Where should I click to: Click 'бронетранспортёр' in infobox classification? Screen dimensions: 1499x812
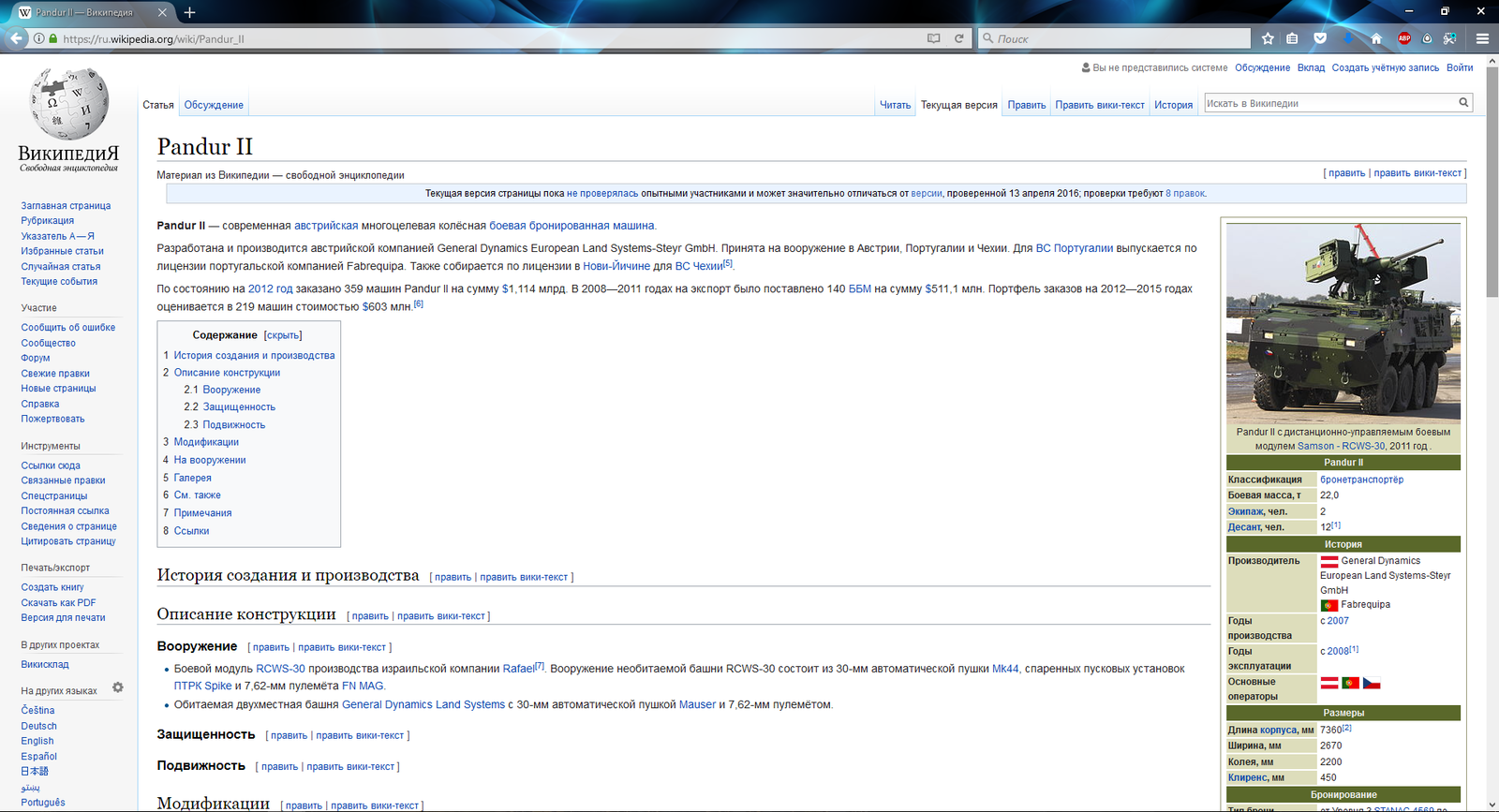coord(1361,480)
